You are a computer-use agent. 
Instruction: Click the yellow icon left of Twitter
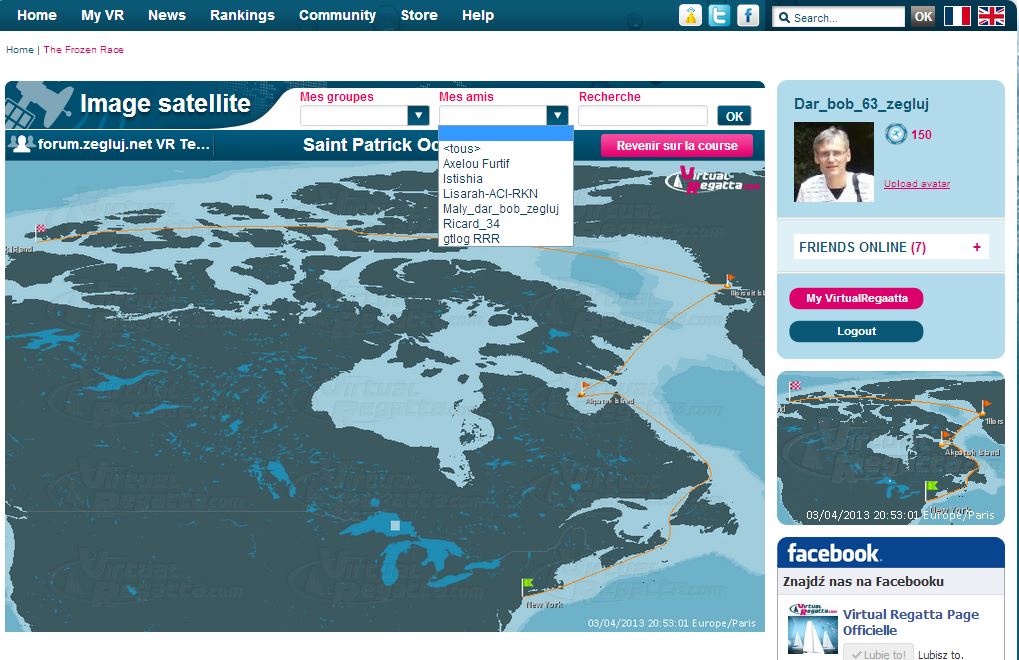690,15
